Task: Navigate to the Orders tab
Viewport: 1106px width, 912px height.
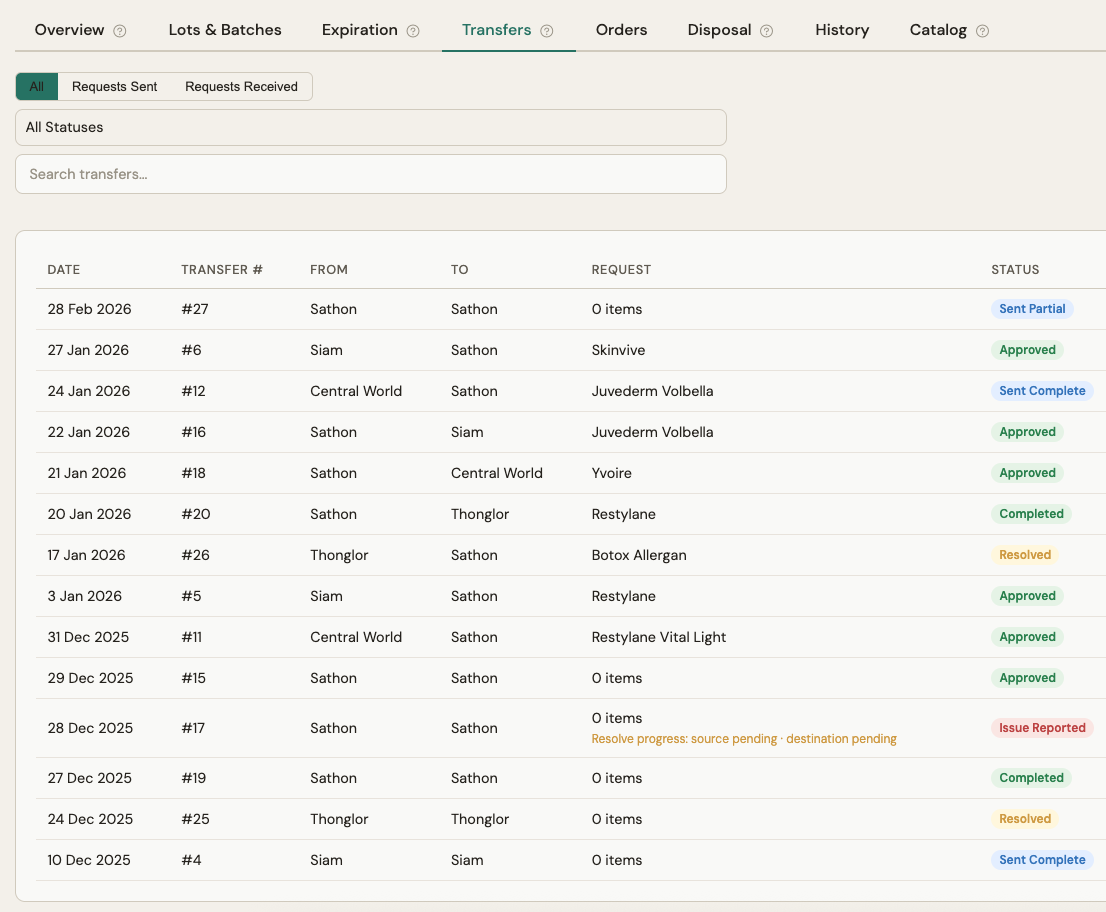Action: [621, 30]
